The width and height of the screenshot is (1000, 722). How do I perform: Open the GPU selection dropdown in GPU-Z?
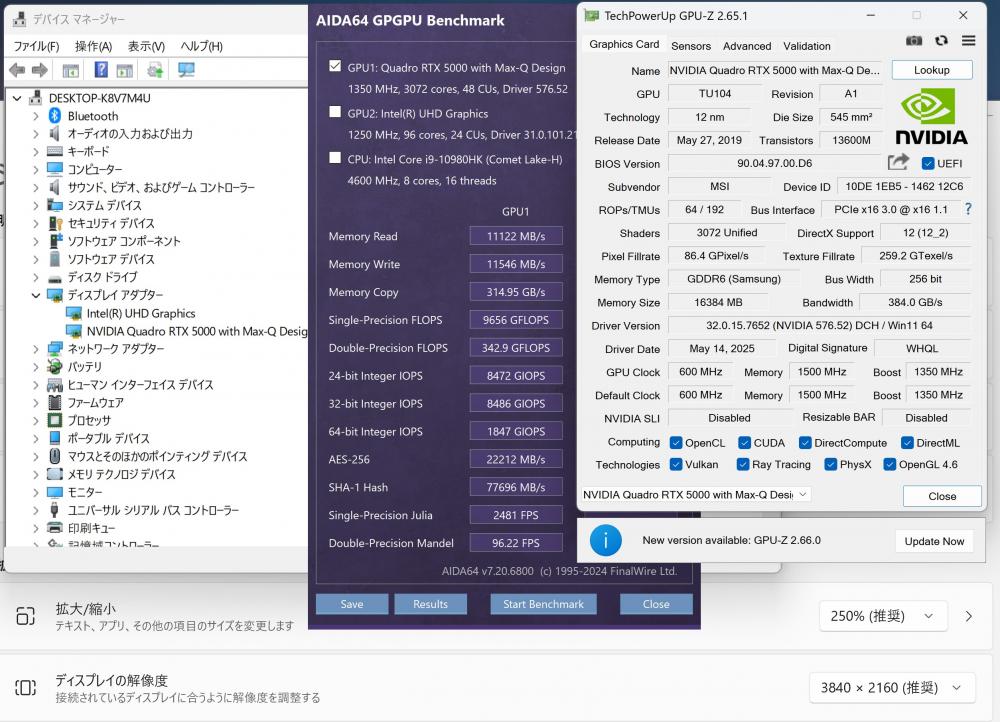pyautogui.click(x=696, y=494)
